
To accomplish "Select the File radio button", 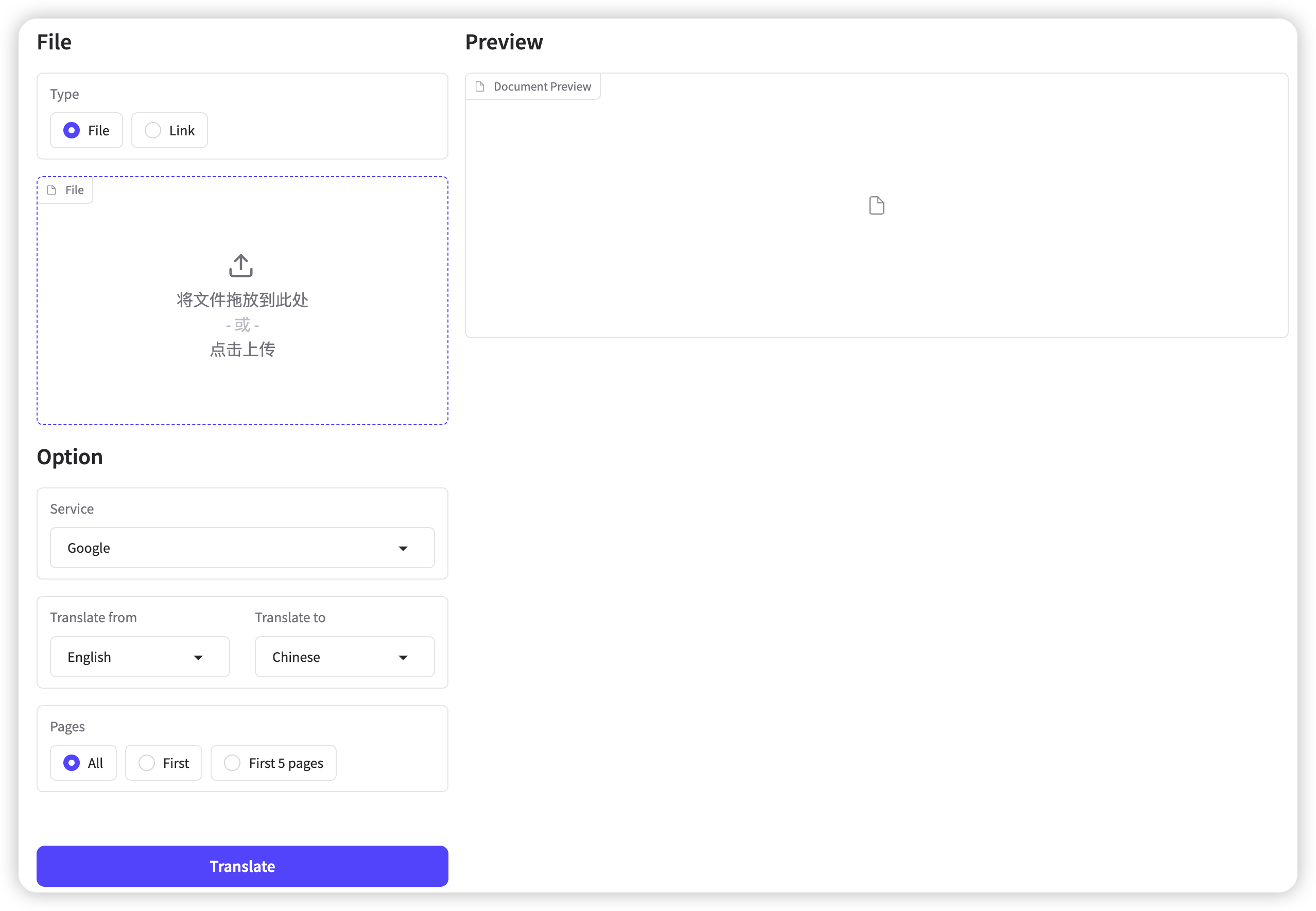I will coord(71,129).
